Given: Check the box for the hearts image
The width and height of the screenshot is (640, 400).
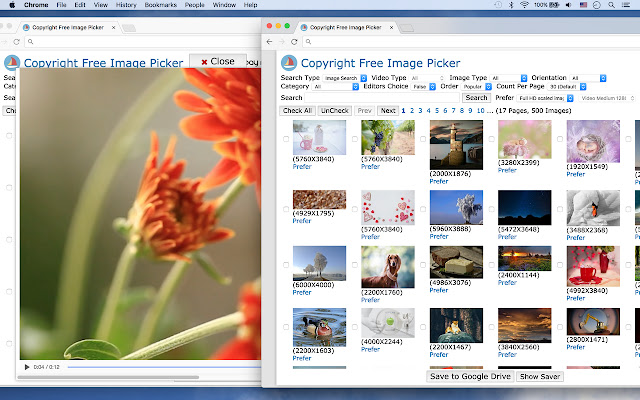Looking at the screenshot, I should [x=355, y=209].
